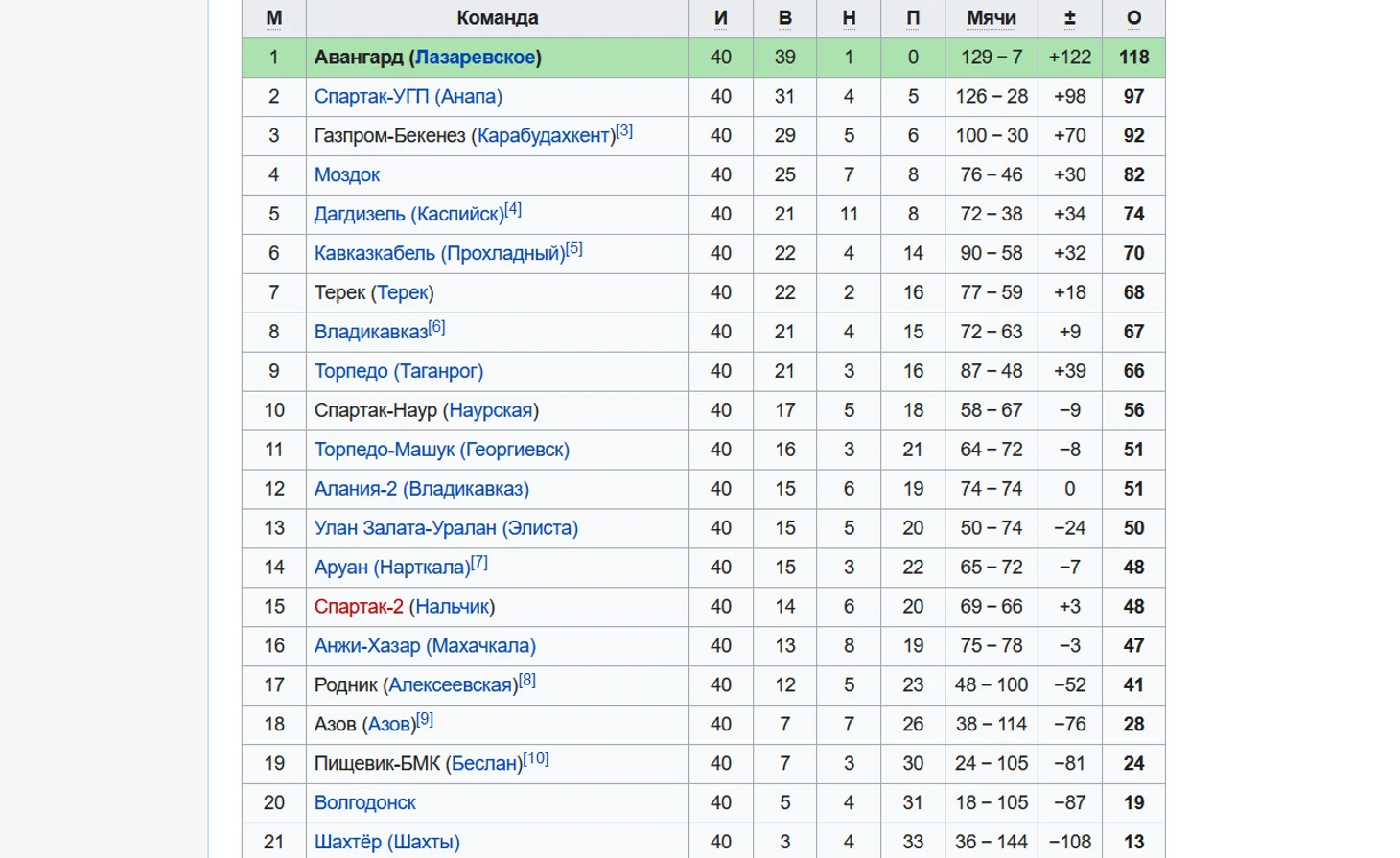Follow the Наурская link
The width and height of the screenshot is (1400, 858).
coord(490,411)
